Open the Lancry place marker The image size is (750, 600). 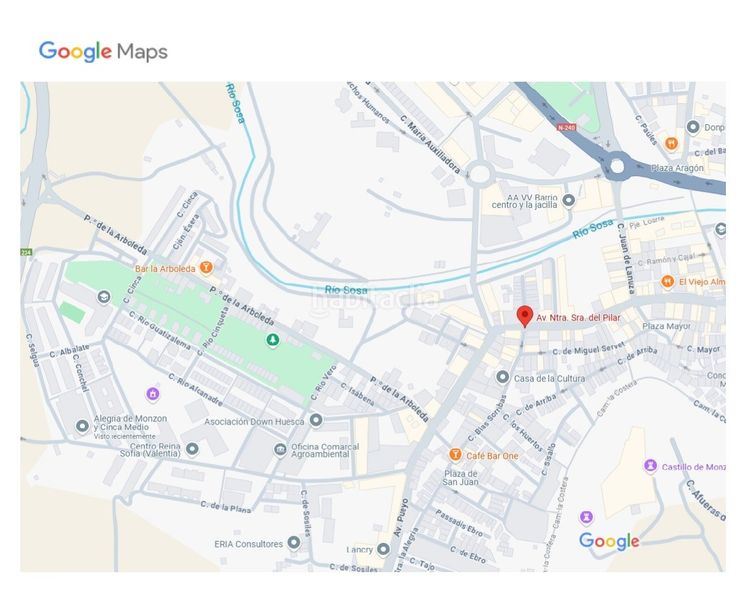point(383,549)
